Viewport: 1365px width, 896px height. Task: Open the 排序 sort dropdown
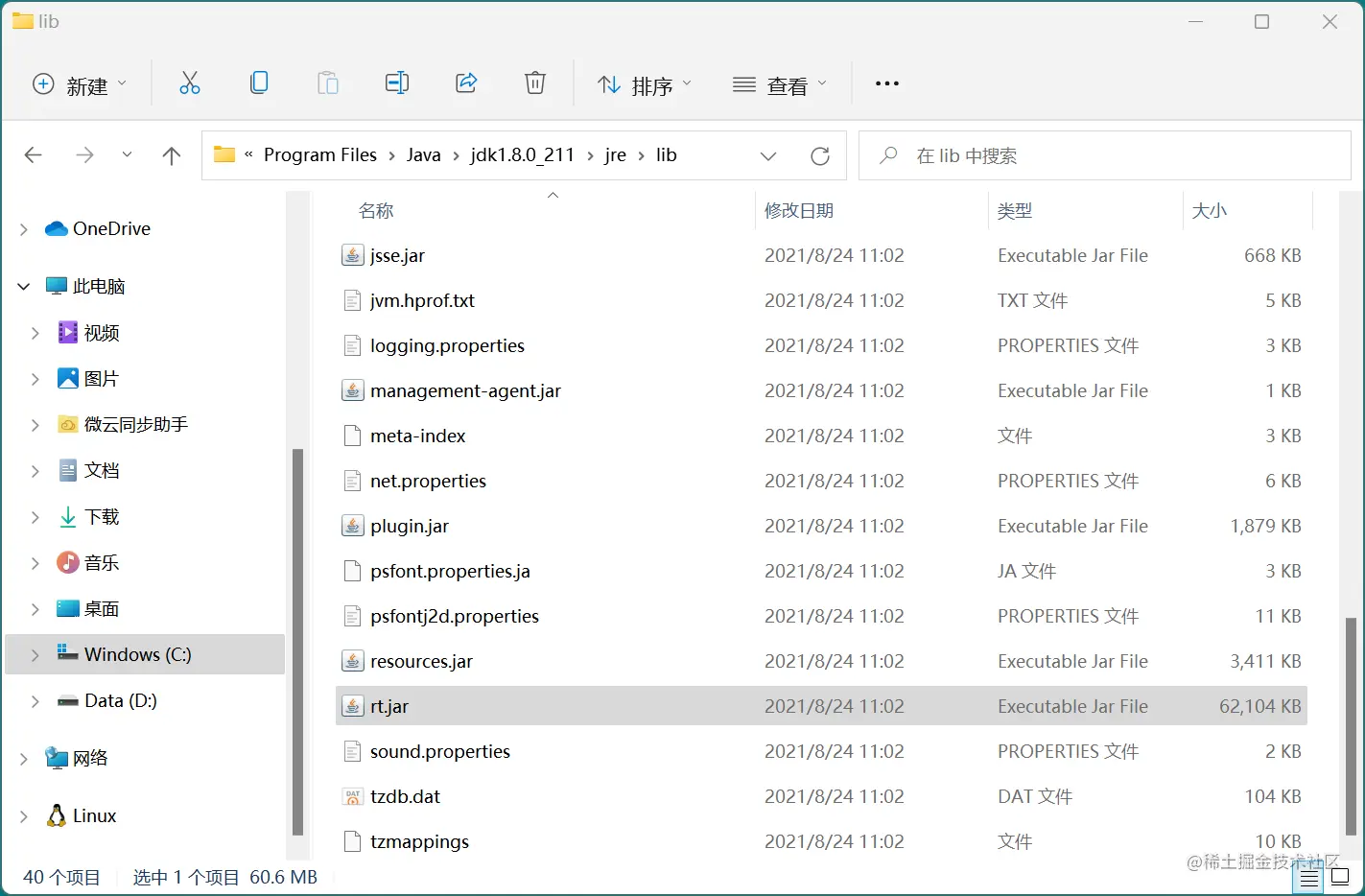click(x=645, y=84)
